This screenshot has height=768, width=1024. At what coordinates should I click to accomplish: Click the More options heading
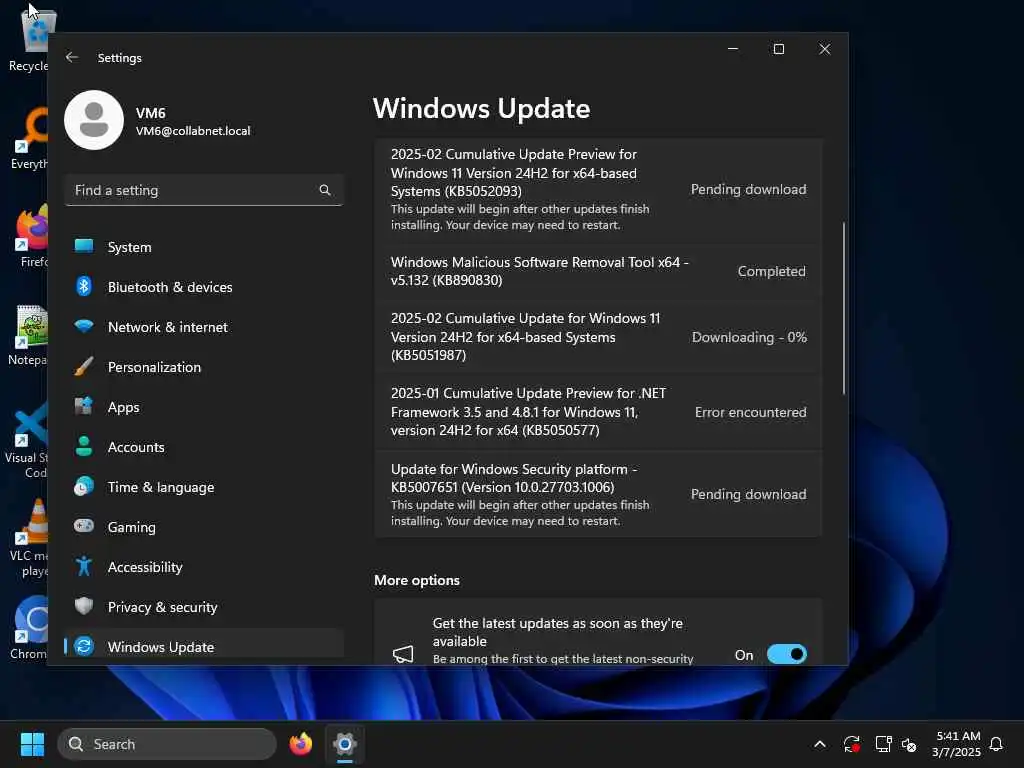[417, 580]
